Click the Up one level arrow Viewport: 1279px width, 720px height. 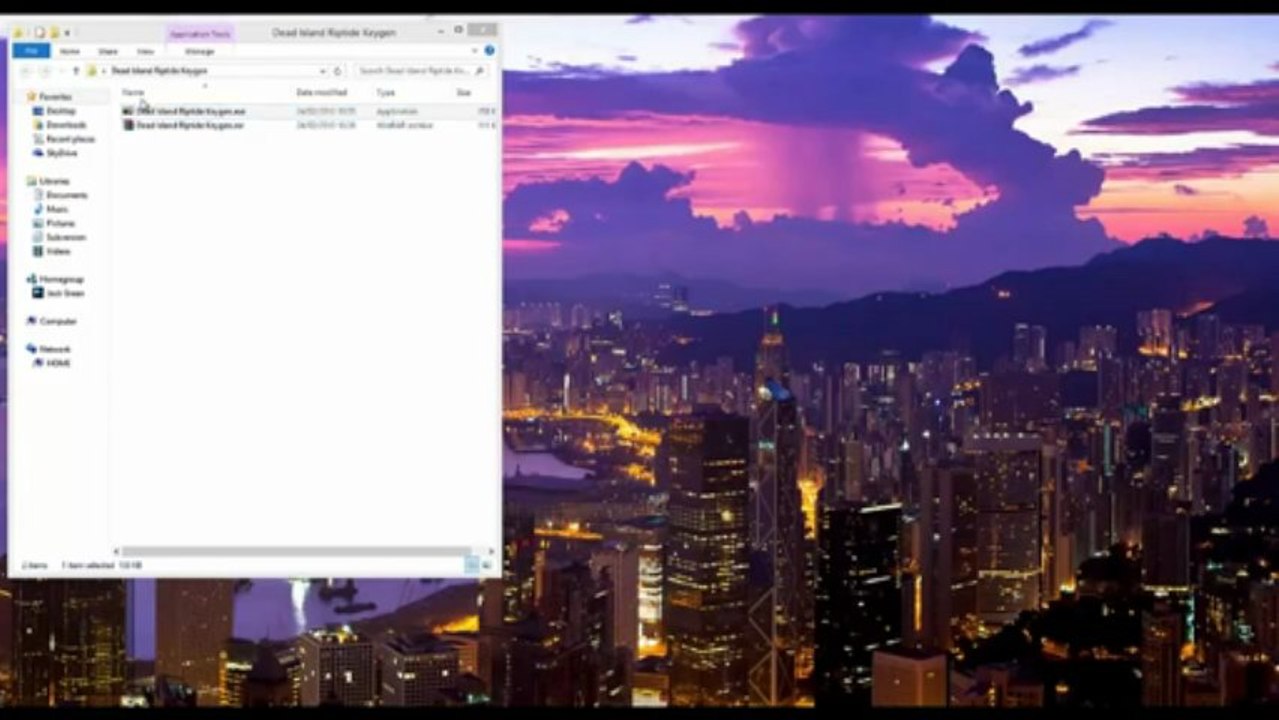(75, 71)
